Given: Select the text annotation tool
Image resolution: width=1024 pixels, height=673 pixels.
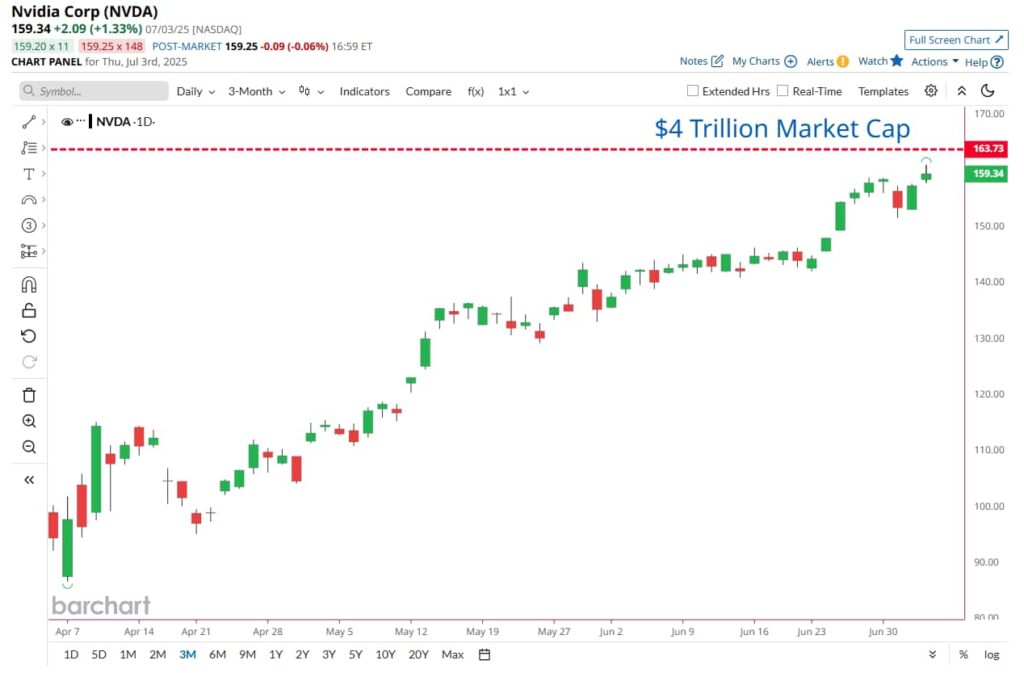Looking at the screenshot, I should pos(29,174).
